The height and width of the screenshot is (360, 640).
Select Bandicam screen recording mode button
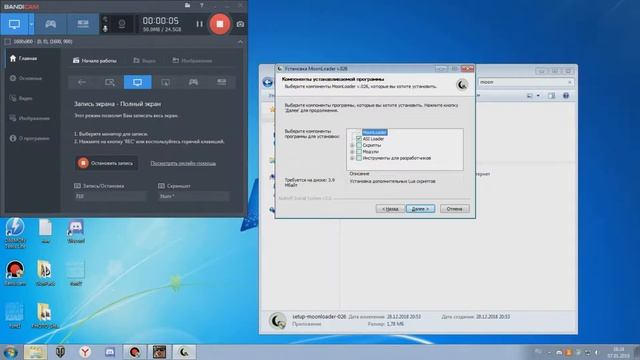[x=14, y=24]
